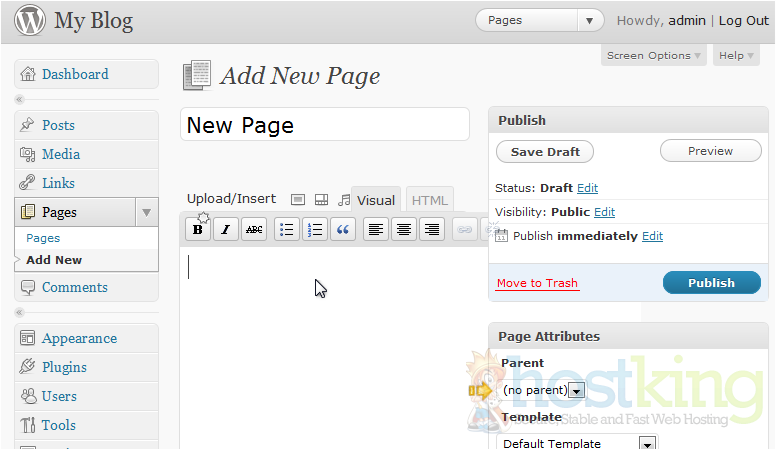Click the page title input field

pyautogui.click(x=325, y=125)
